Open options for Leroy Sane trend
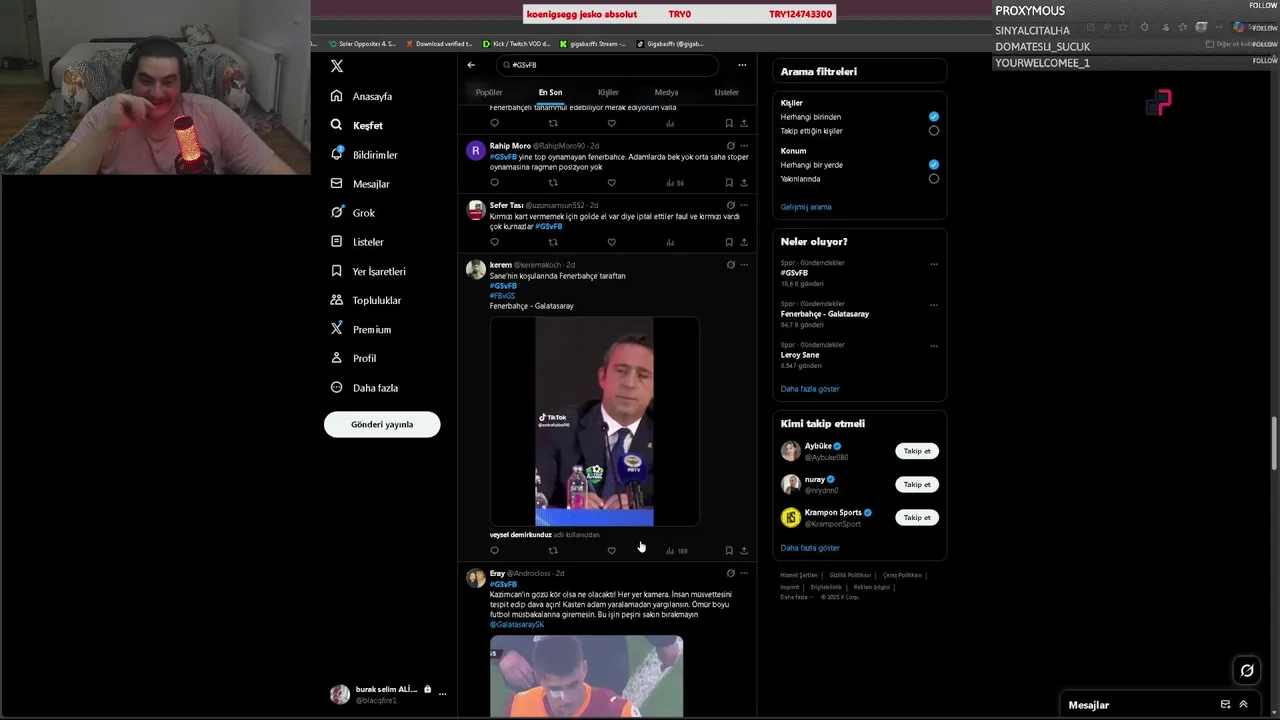 (x=934, y=346)
